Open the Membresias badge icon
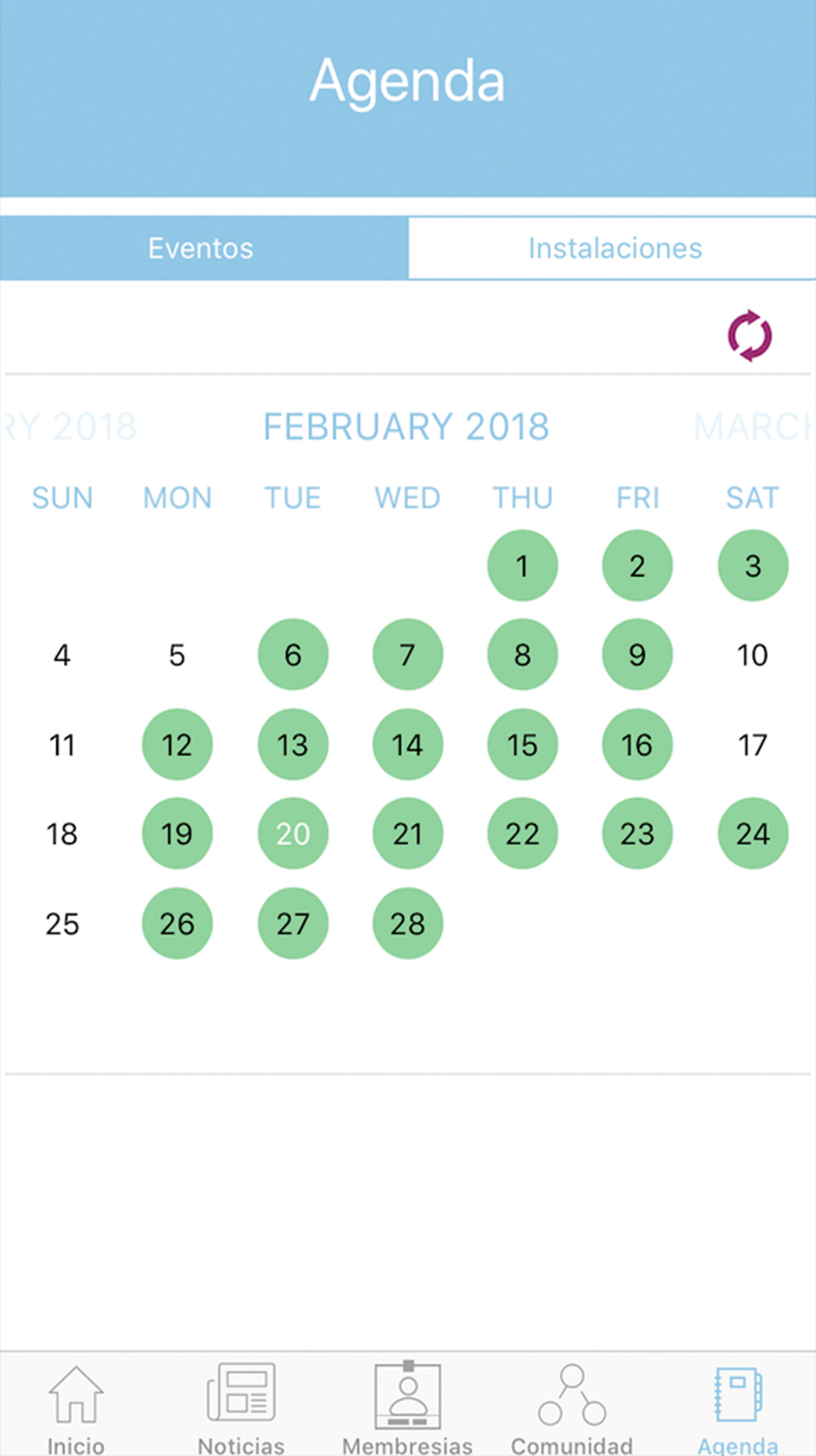 tap(408, 1395)
